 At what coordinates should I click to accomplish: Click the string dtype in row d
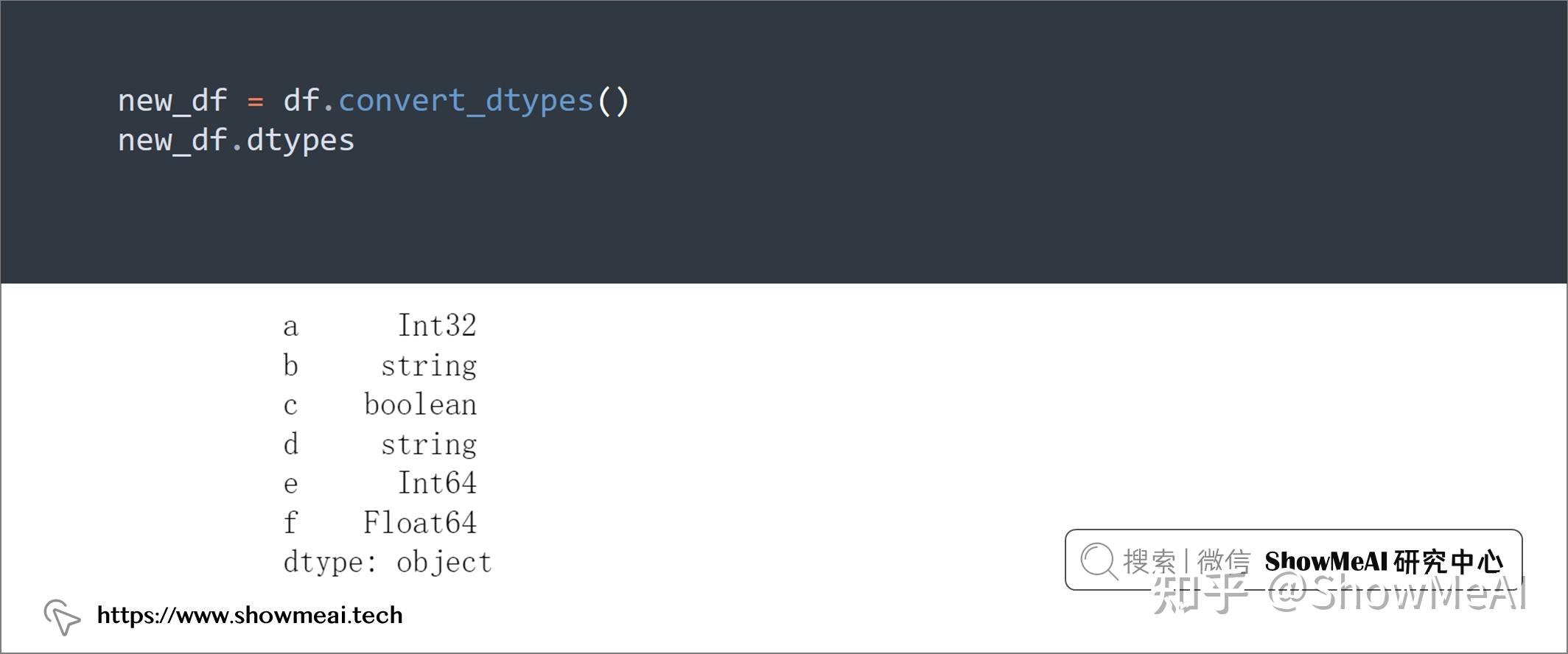[429, 445]
